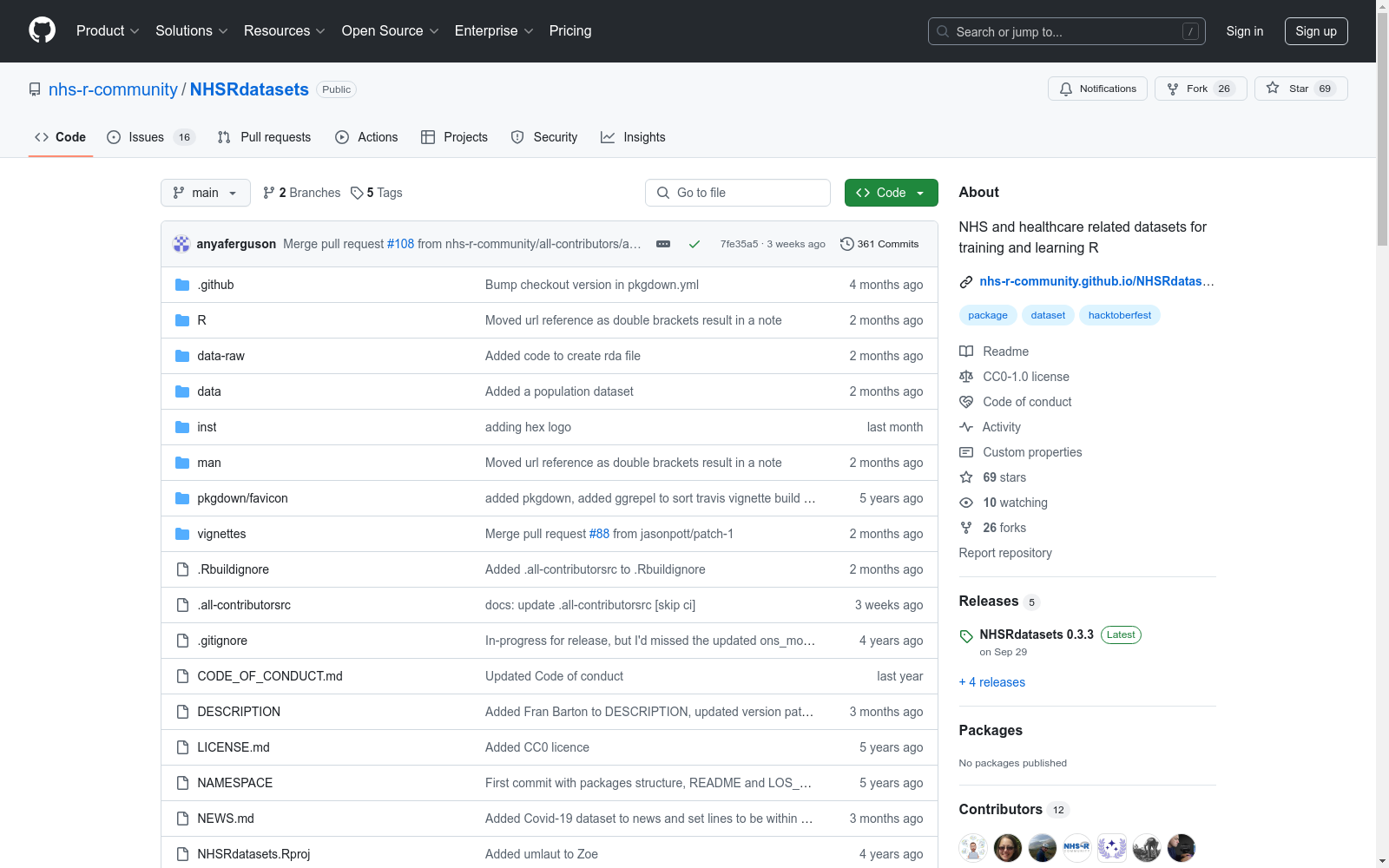Expand the Enterprise menu
This screenshot has height=868, width=1389.
[x=494, y=30]
